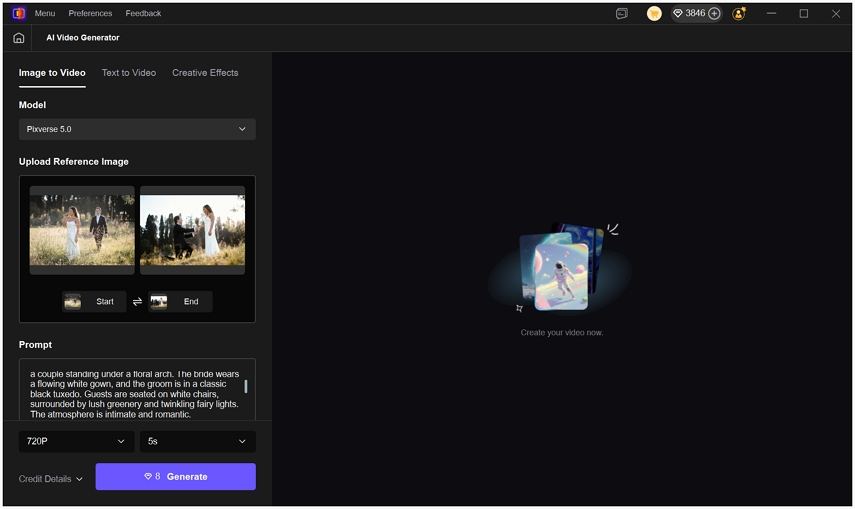This screenshot has width=855, height=509.
Task: Open the shopping cart store icon
Action: 654,14
